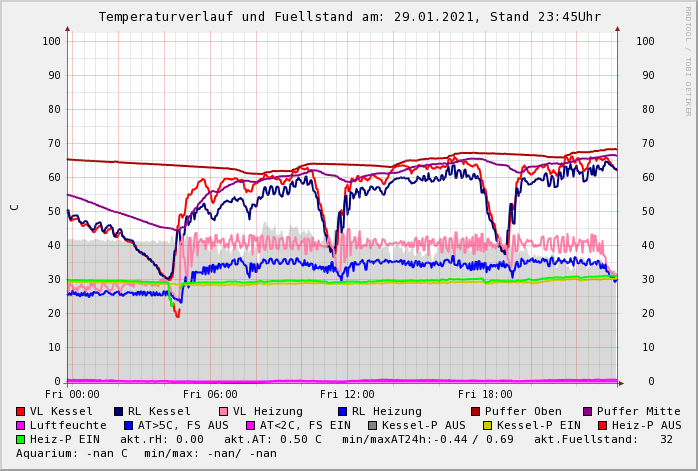Screen dimensions: 698x471
Task: Select the red Heiz-P AUS legend swatch
Action: [x=603, y=425]
